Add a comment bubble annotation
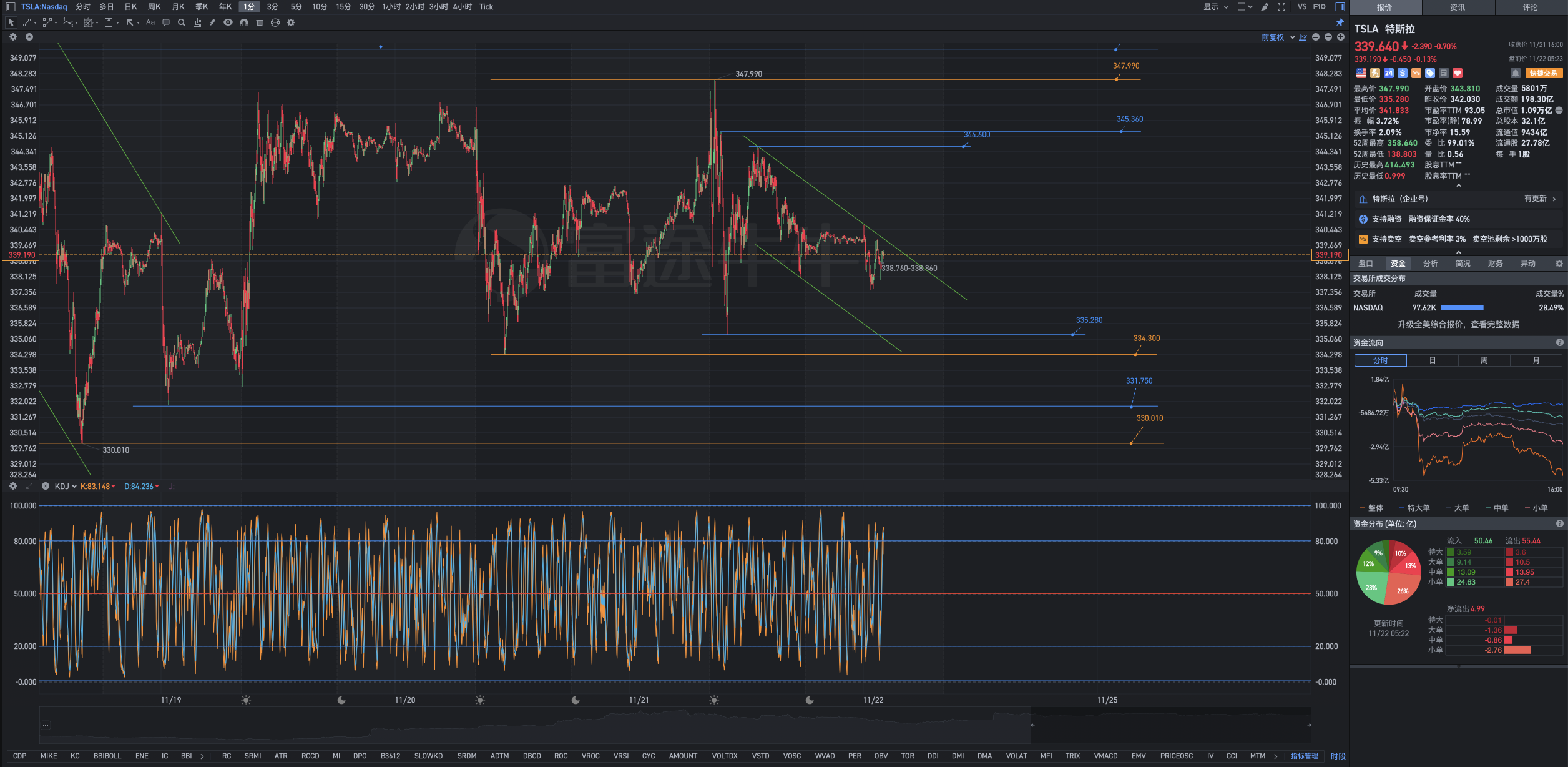1568x767 pixels. pos(166,22)
